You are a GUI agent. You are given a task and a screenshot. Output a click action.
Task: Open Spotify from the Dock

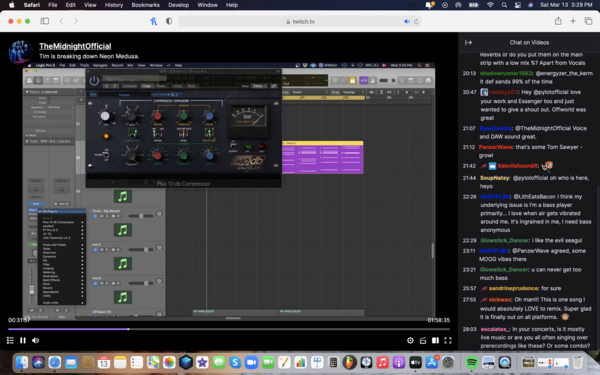(x=471, y=362)
